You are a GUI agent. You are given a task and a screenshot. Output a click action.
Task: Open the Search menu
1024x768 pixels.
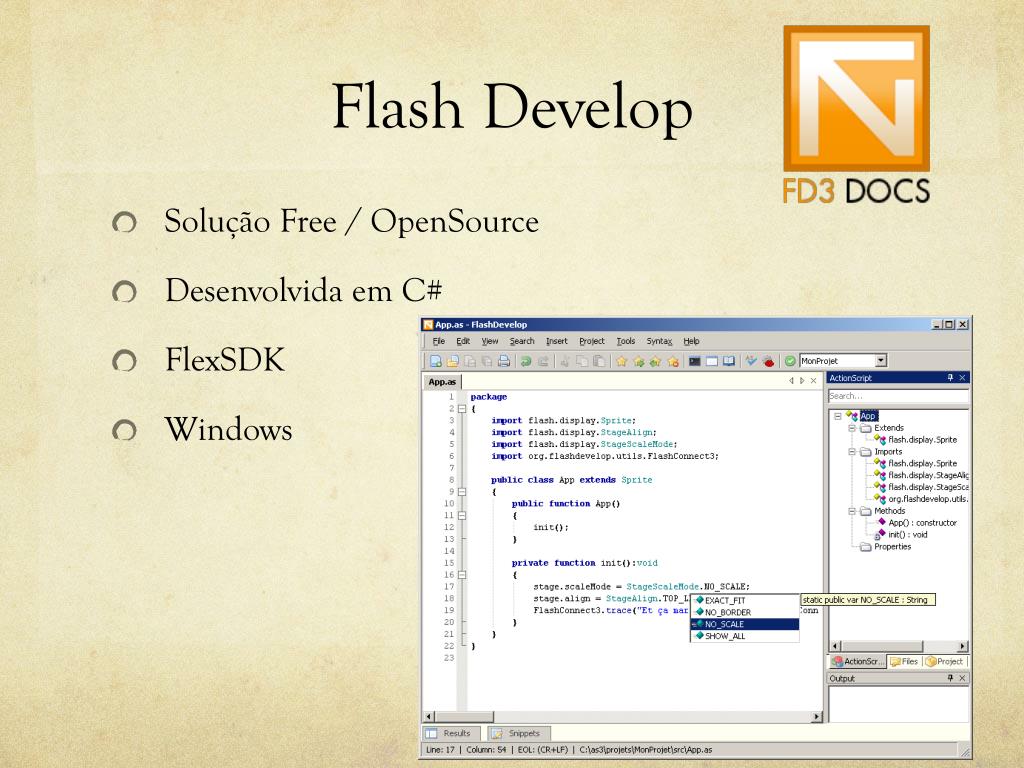pos(522,341)
